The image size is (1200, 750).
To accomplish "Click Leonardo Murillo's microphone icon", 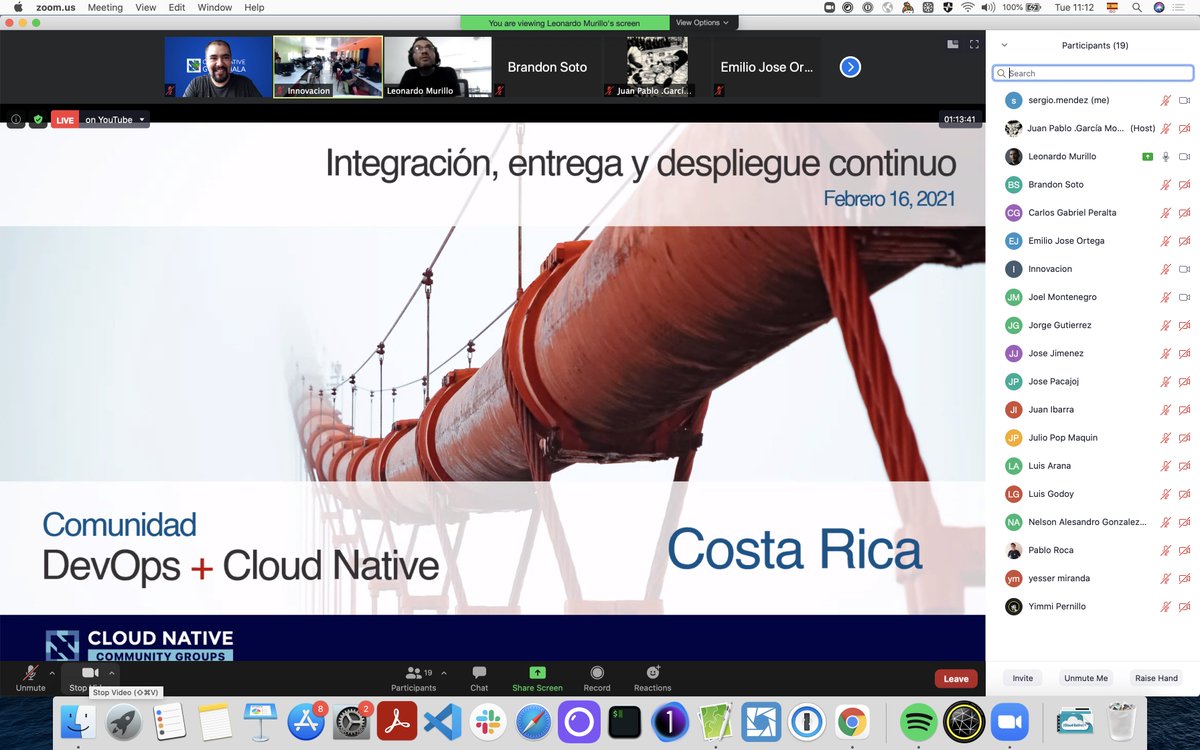I will tap(1165, 156).
